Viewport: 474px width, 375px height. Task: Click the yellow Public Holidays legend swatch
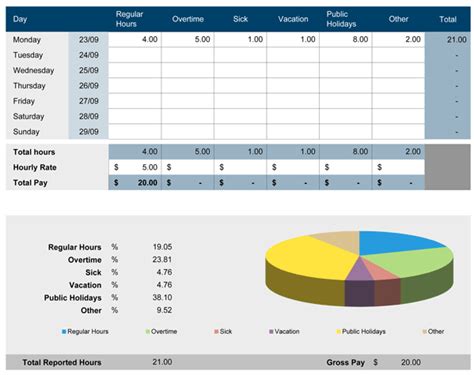pos(339,332)
